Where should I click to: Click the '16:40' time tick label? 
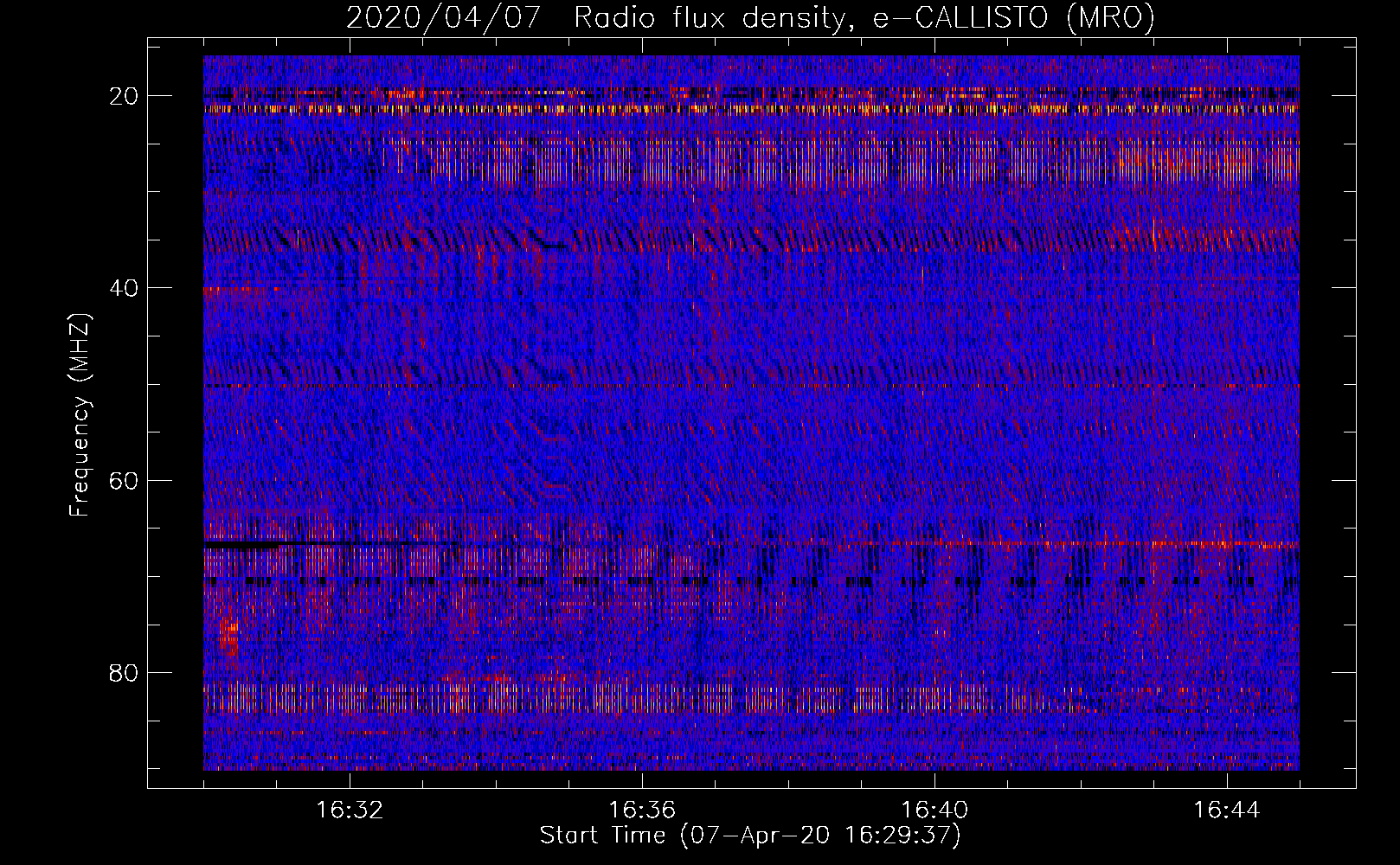click(x=934, y=811)
